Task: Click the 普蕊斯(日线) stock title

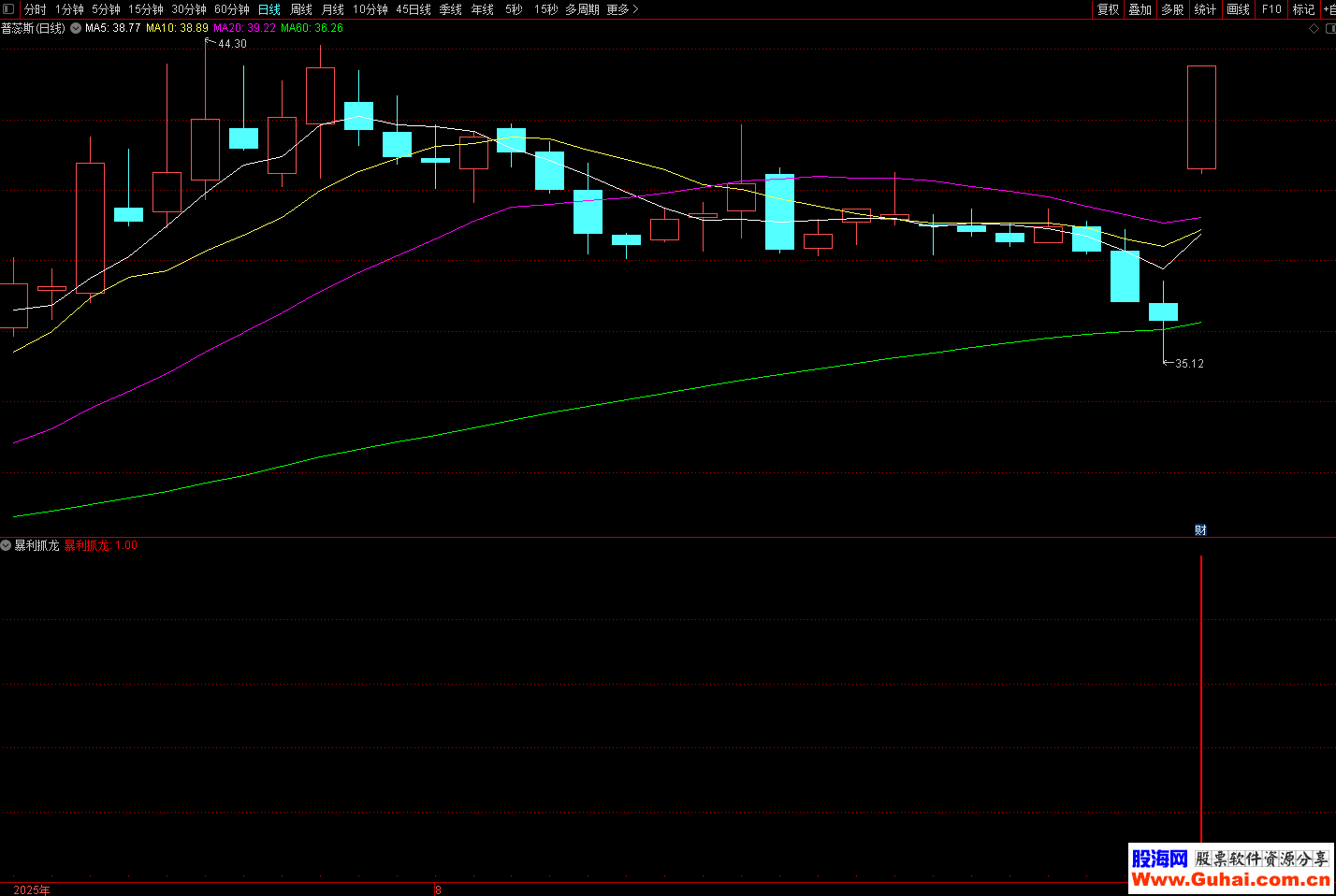Action: tap(34, 28)
